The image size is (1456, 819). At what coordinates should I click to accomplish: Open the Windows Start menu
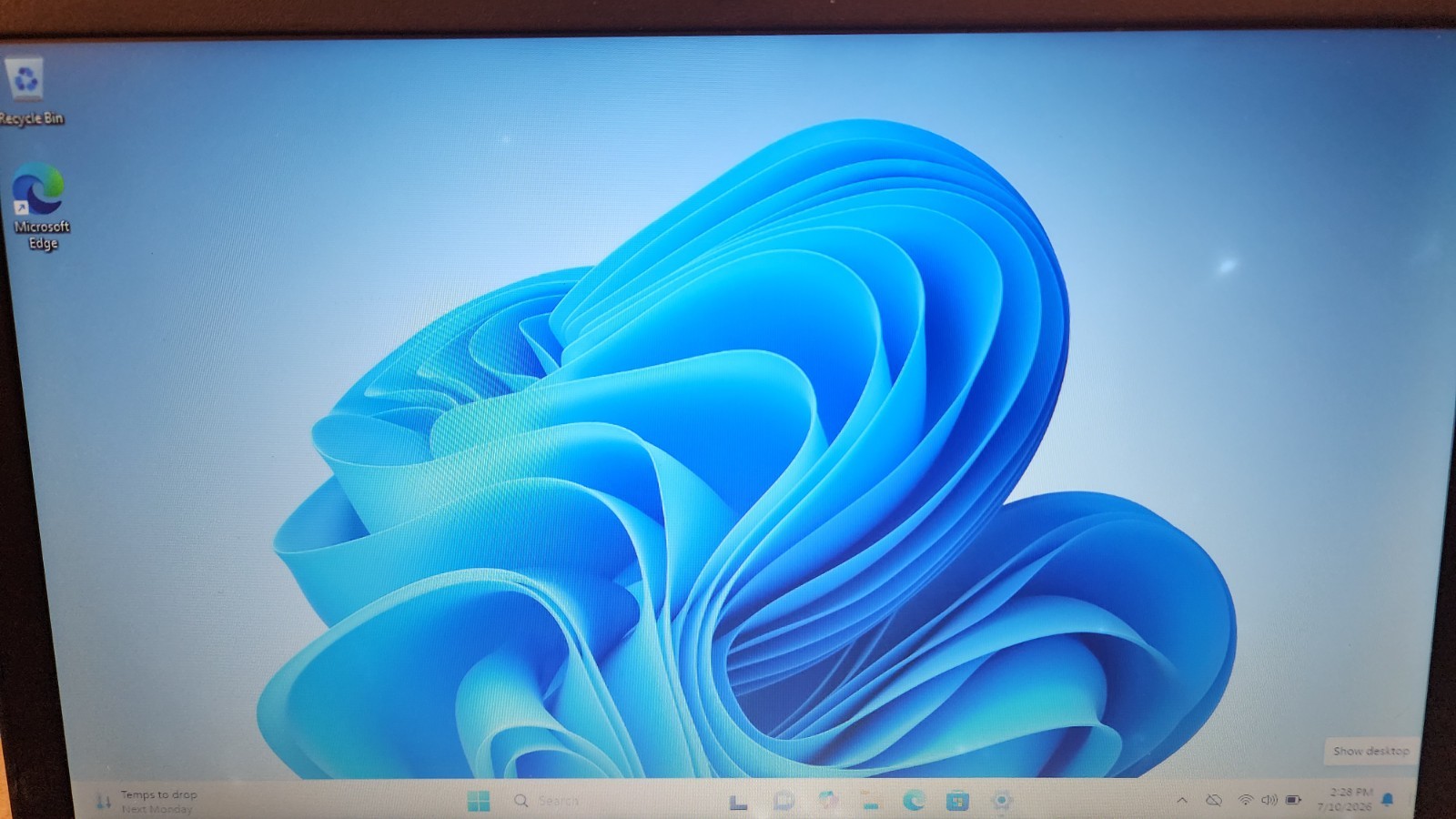(479, 801)
